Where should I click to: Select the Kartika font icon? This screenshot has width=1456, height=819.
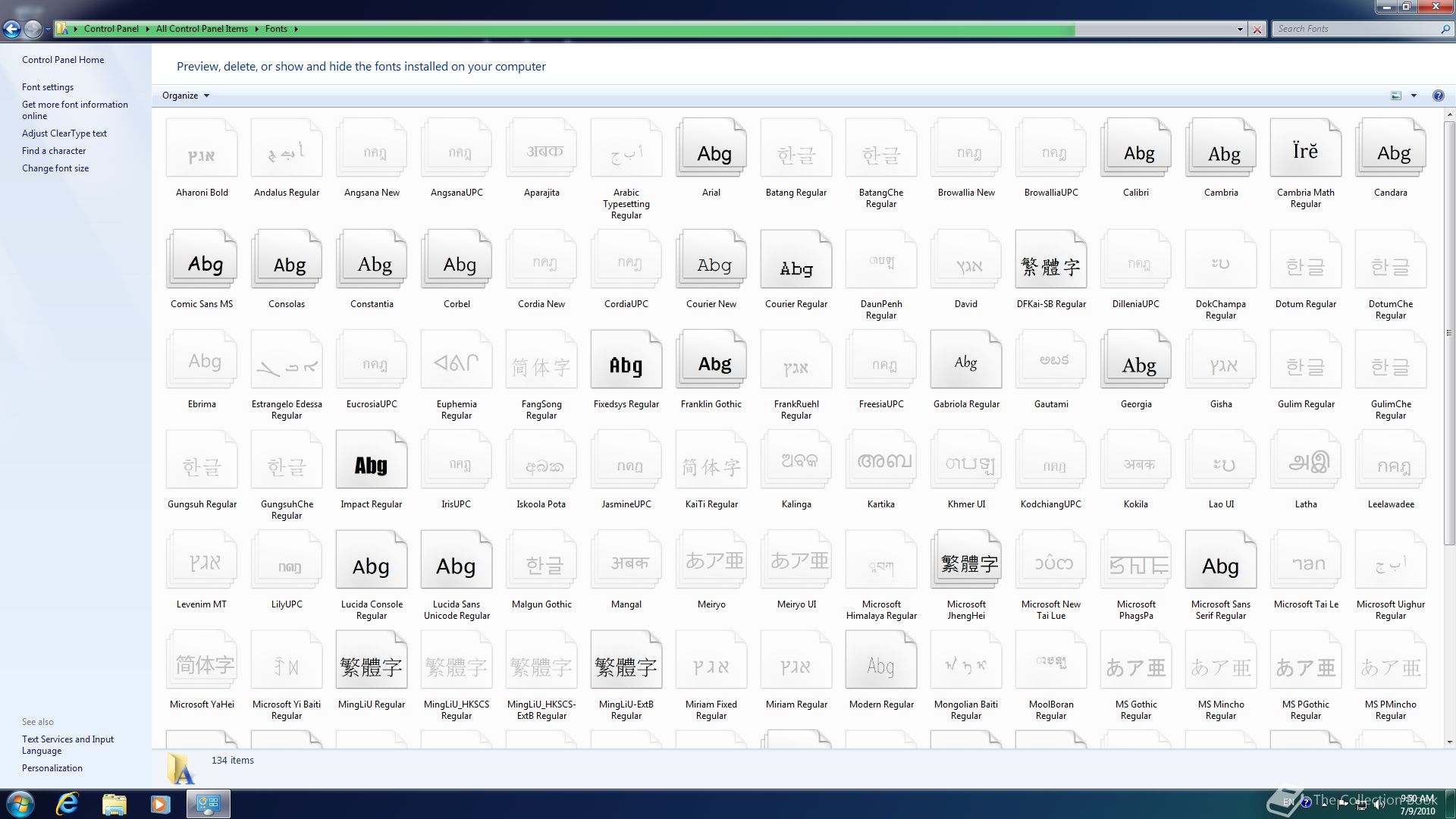(x=881, y=460)
